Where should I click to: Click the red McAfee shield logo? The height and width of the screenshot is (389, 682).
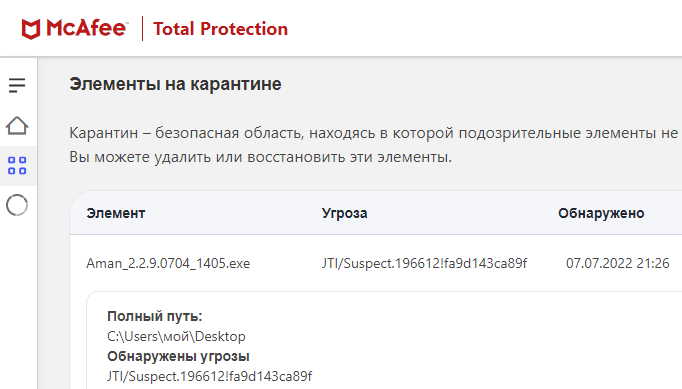(x=31, y=29)
